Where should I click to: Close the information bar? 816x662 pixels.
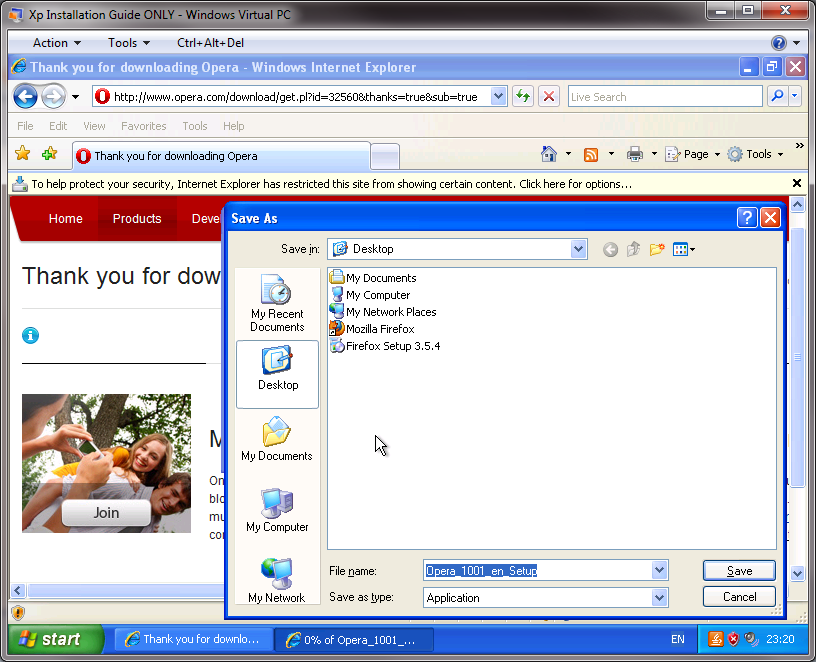click(x=796, y=183)
